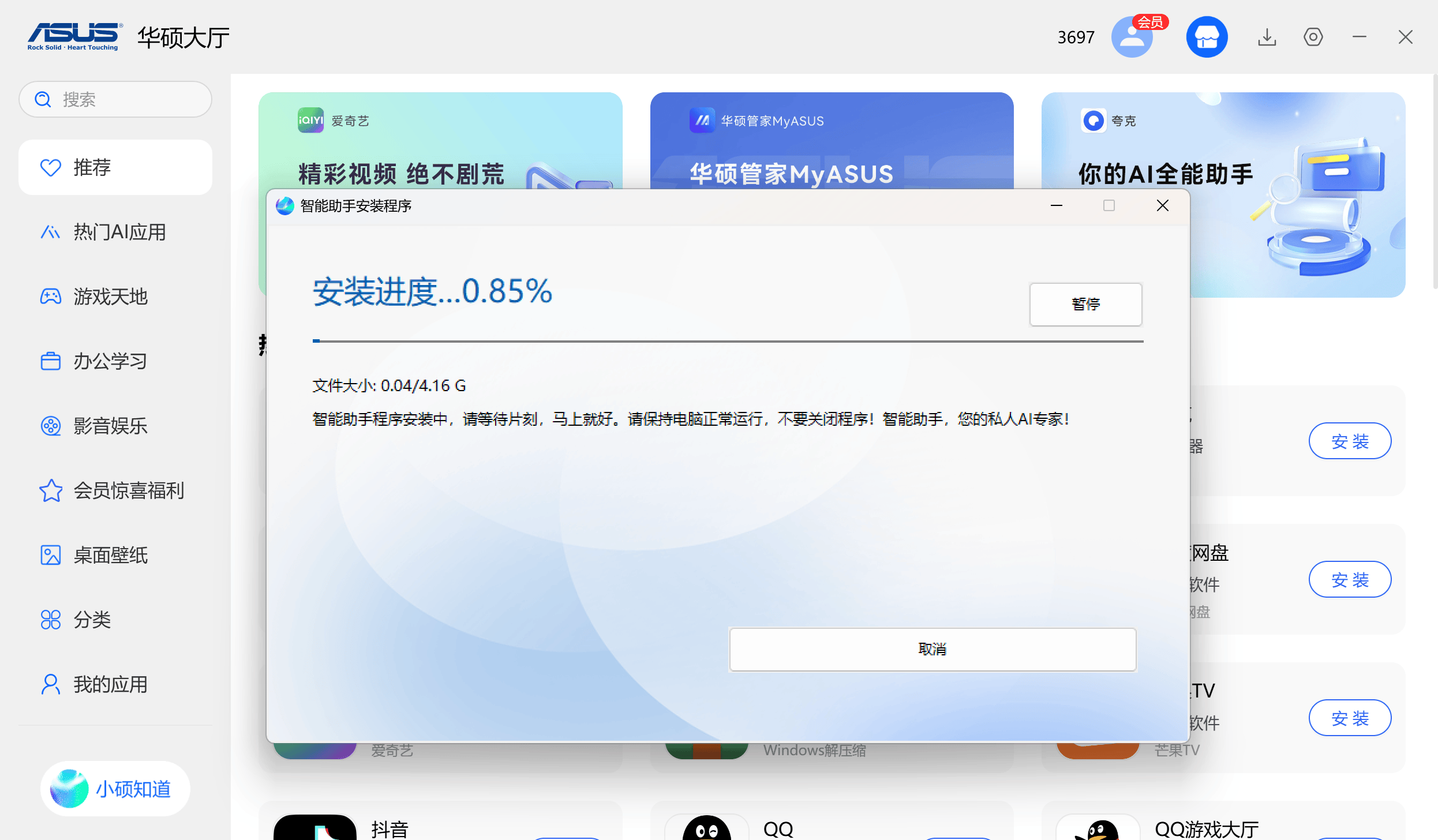1438x840 pixels.
Task: Click the MyASUS logo icon in banner
Action: tap(702, 121)
